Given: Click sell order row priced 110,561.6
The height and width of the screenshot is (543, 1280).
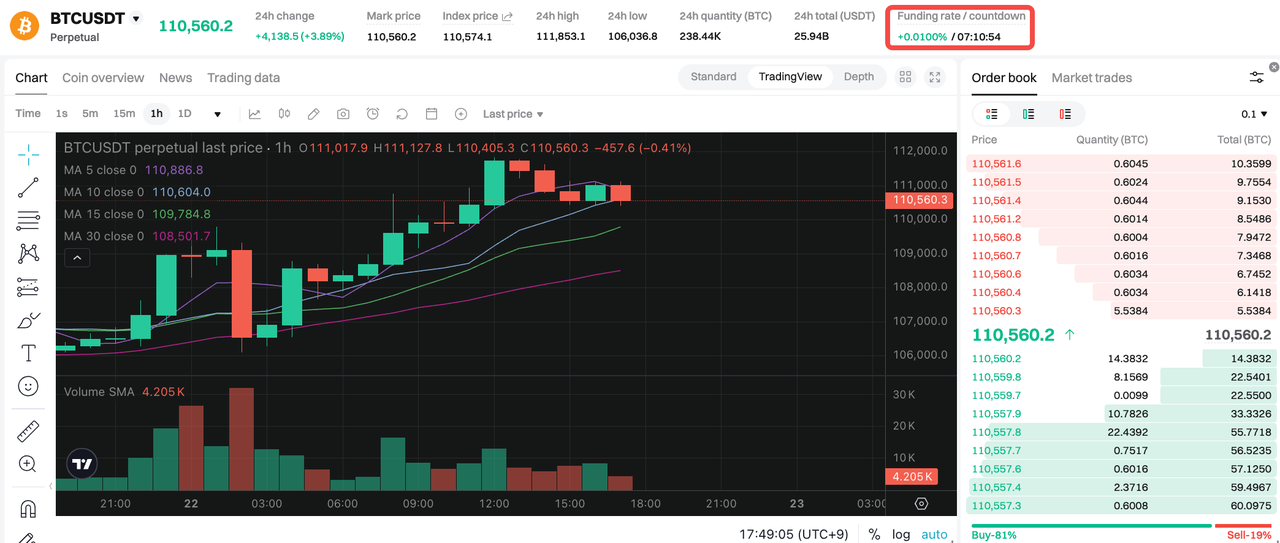Looking at the screenshot, I should tap(1121, 164).
